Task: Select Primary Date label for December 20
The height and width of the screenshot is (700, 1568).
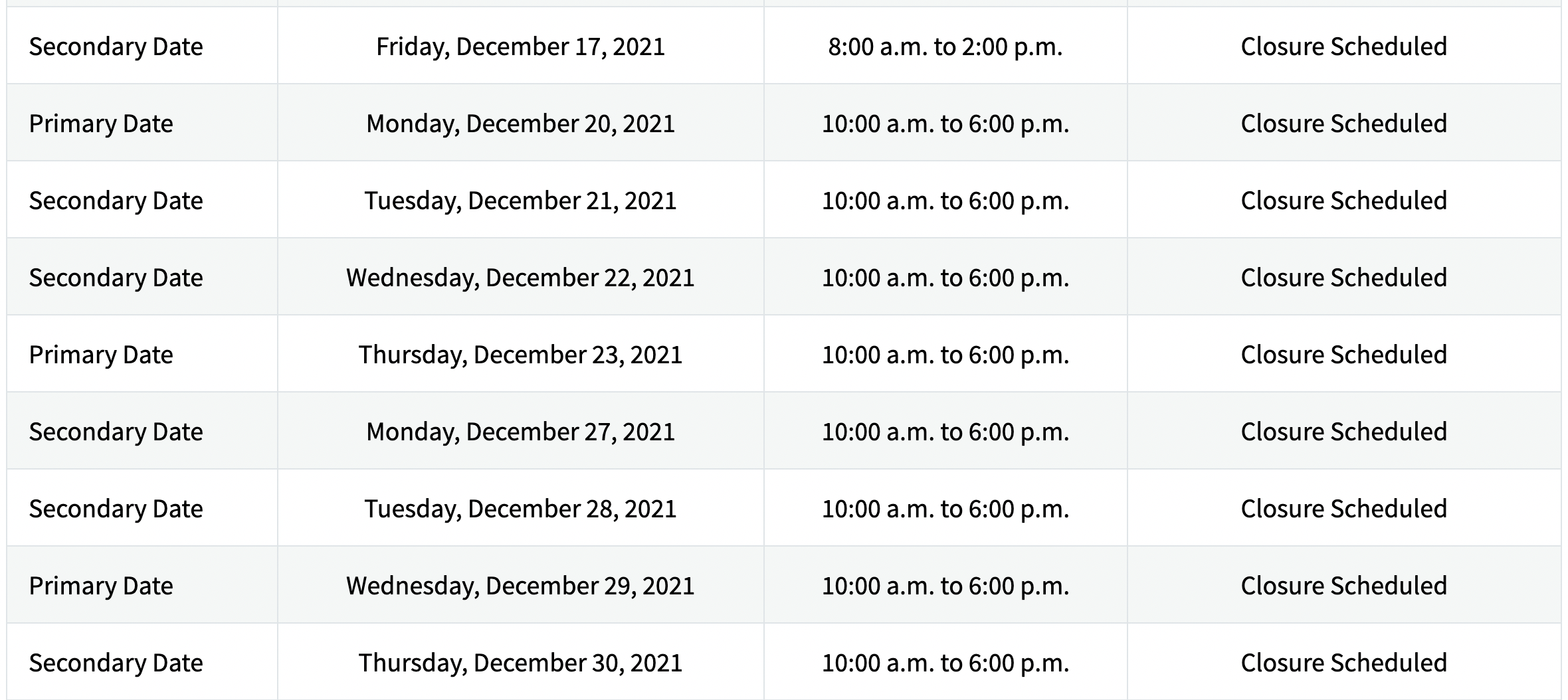Action: (x=101, y=124)
